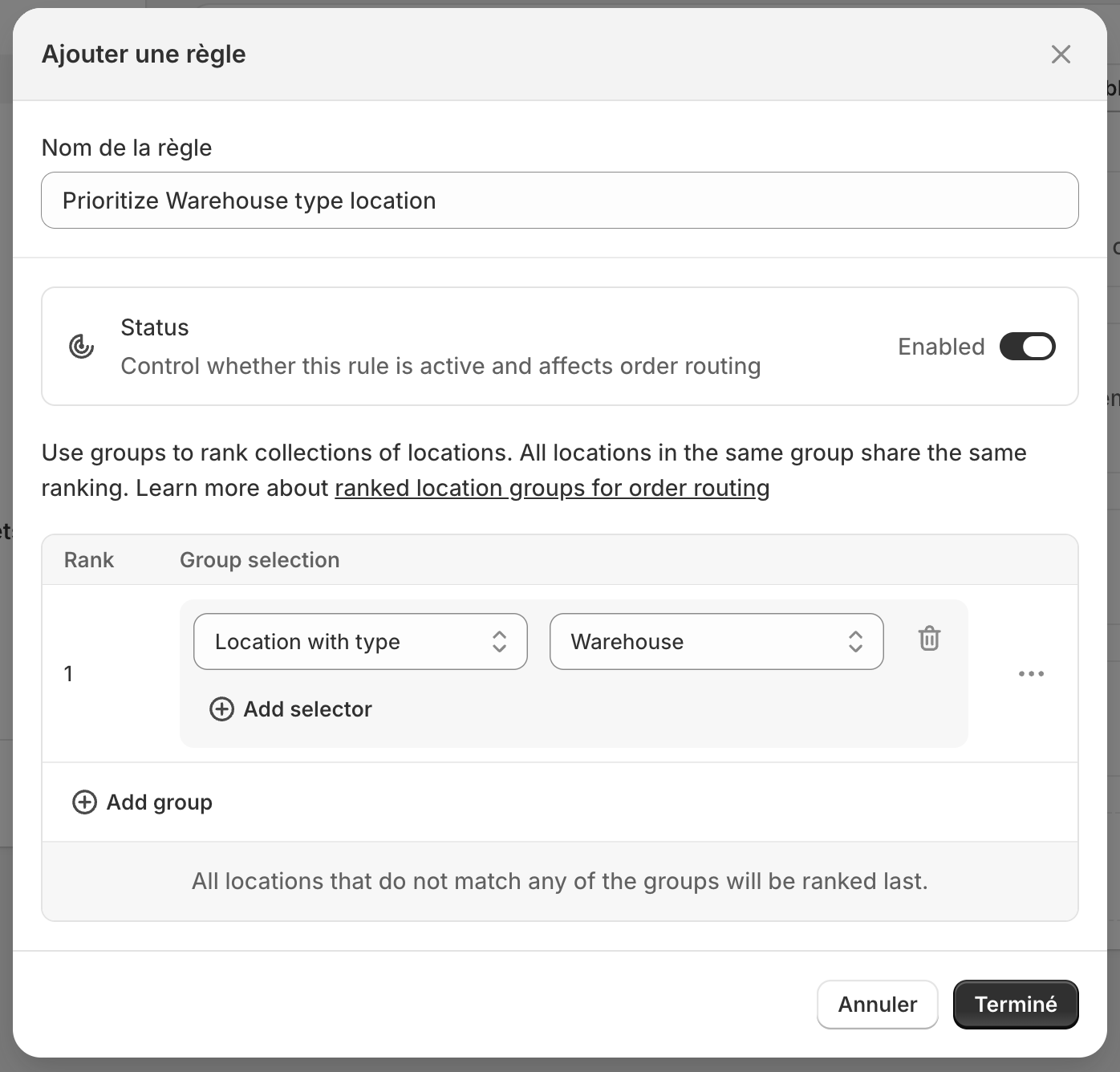Screen dimensions: 1120x1072
Task: Click the Rank column header
Action: coord(89,560)
